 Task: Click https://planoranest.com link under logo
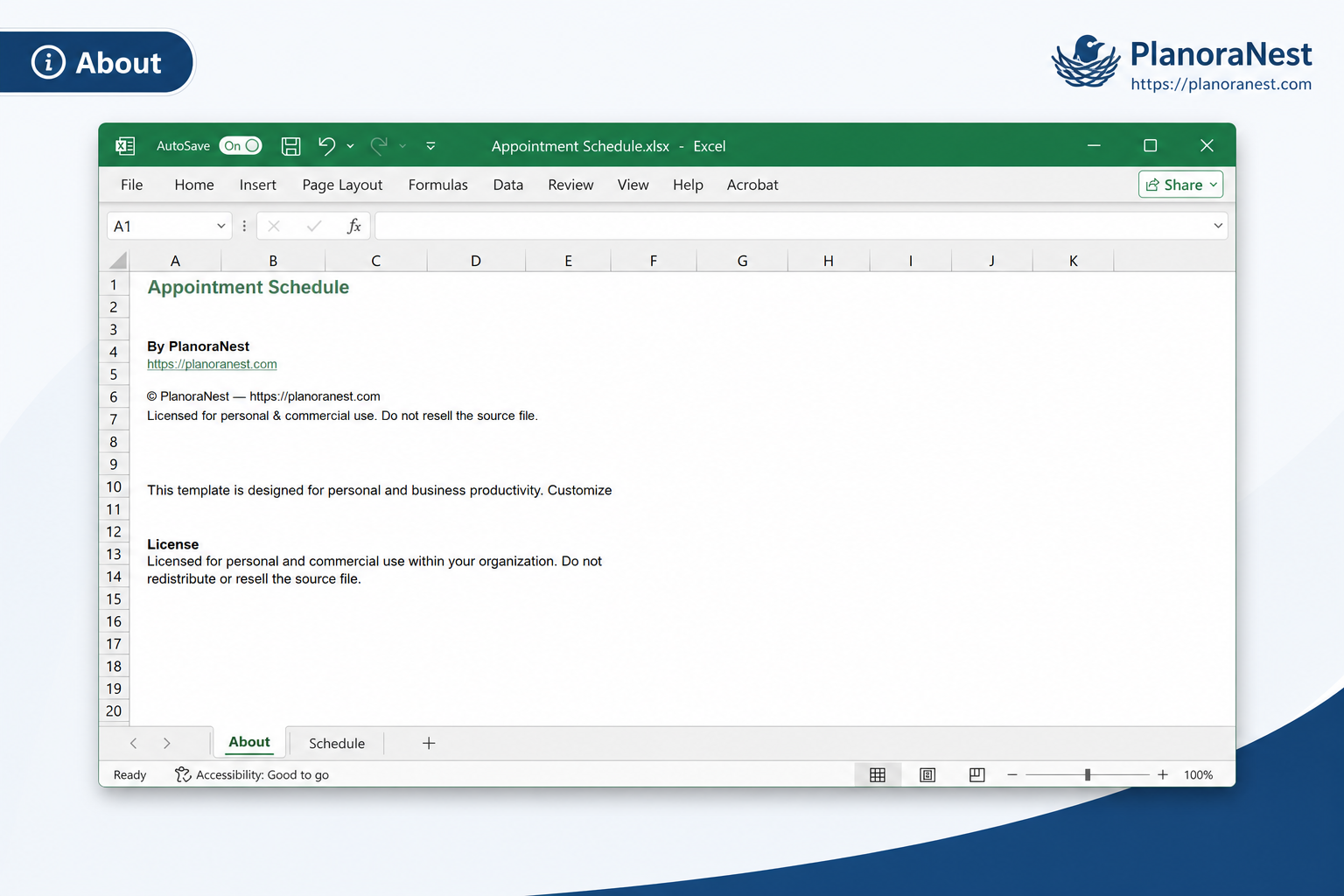click(1221, 84)
